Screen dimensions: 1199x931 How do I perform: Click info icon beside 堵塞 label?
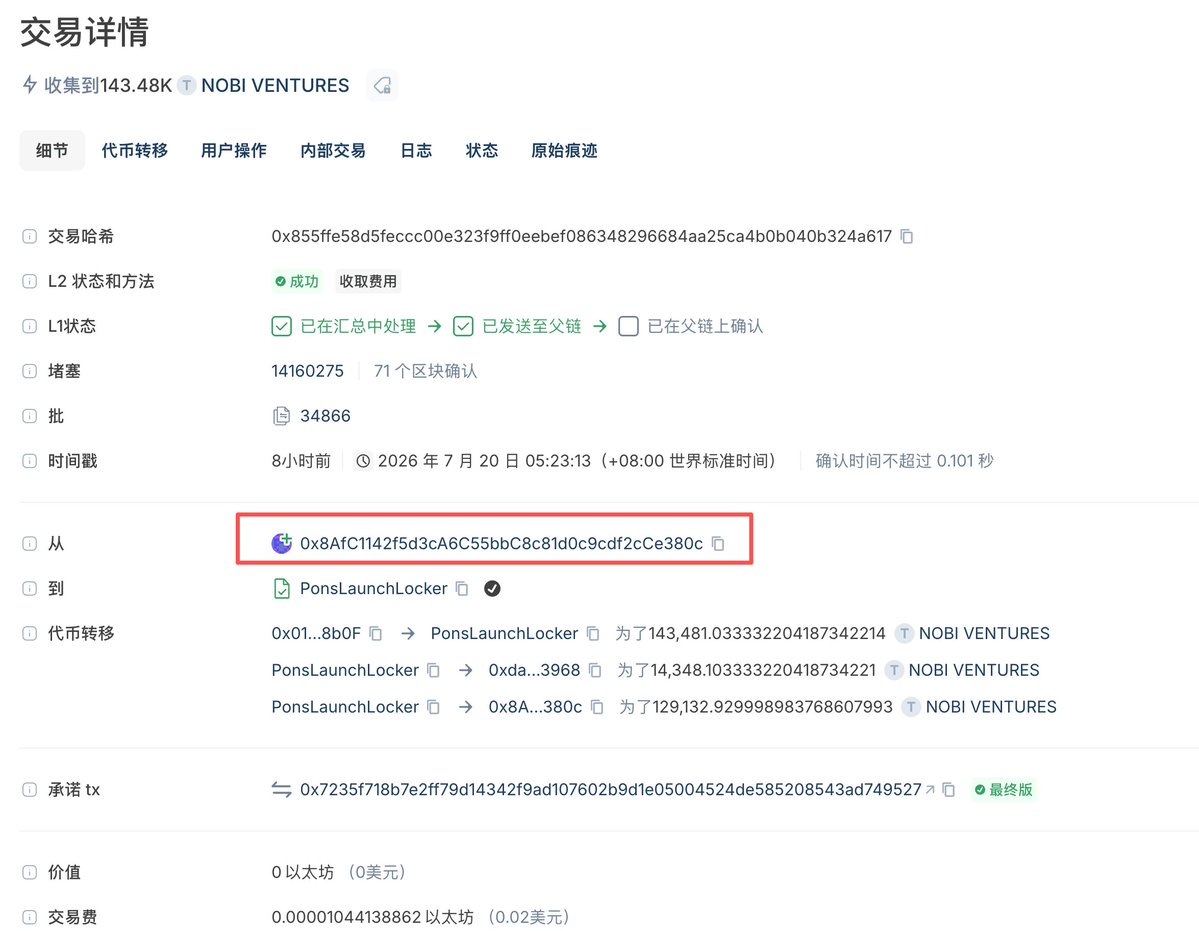click(30, 371)
